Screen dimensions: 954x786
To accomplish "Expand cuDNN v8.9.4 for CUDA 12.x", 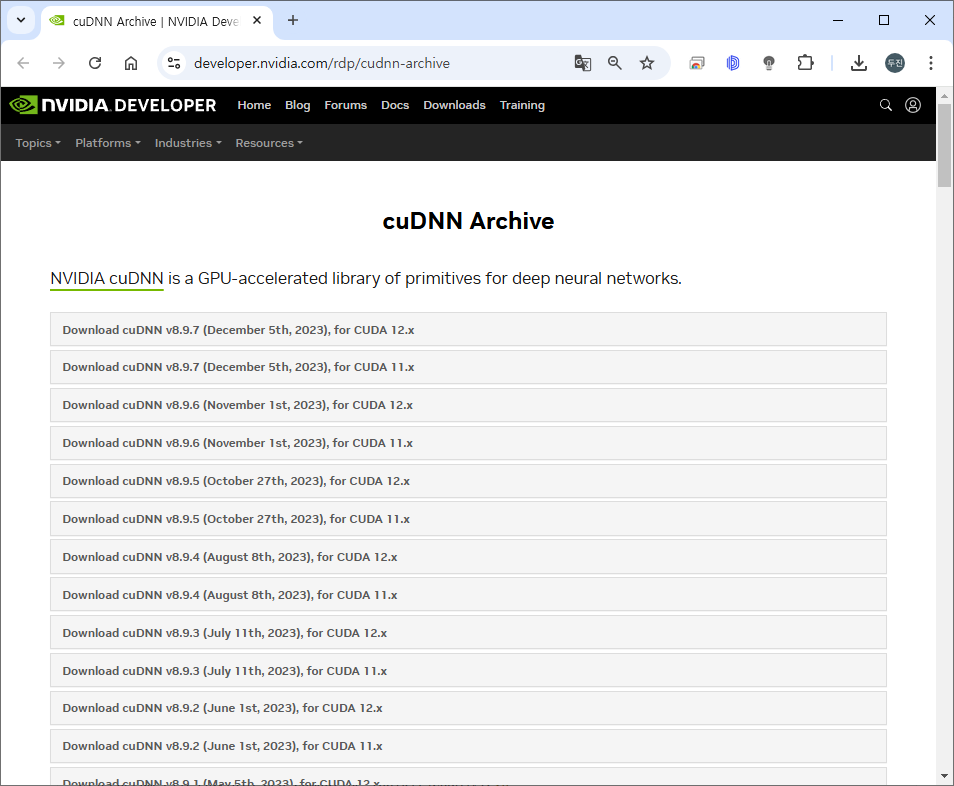I will click(x=468, y=557).
